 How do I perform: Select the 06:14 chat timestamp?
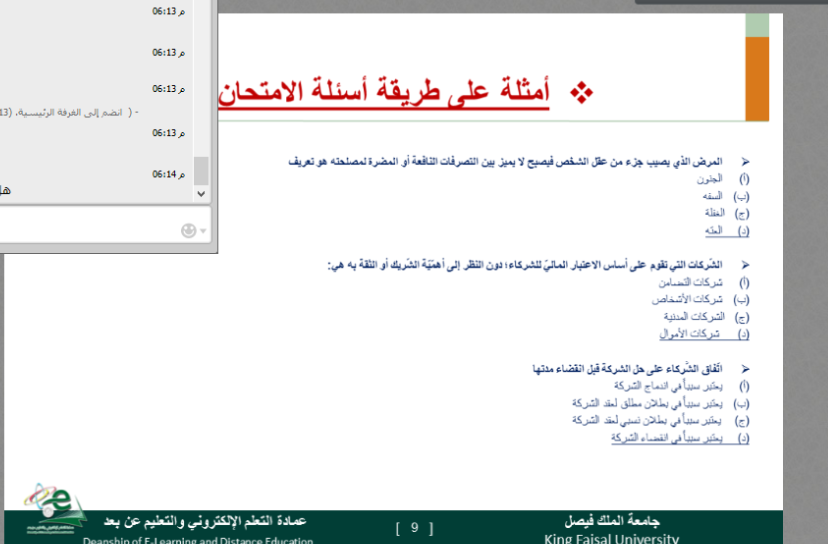(x=168, y=174)
